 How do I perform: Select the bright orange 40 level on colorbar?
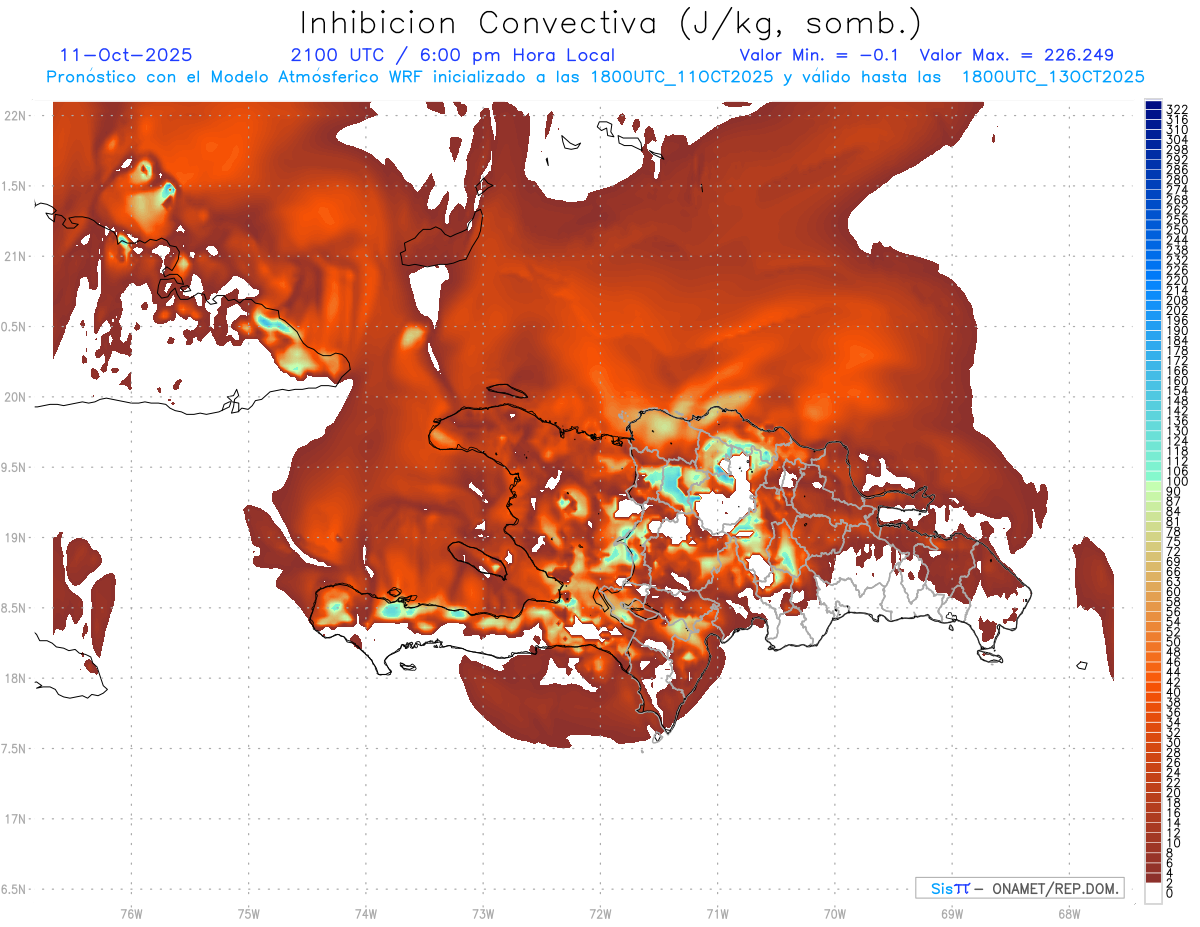coord(1154,692)
